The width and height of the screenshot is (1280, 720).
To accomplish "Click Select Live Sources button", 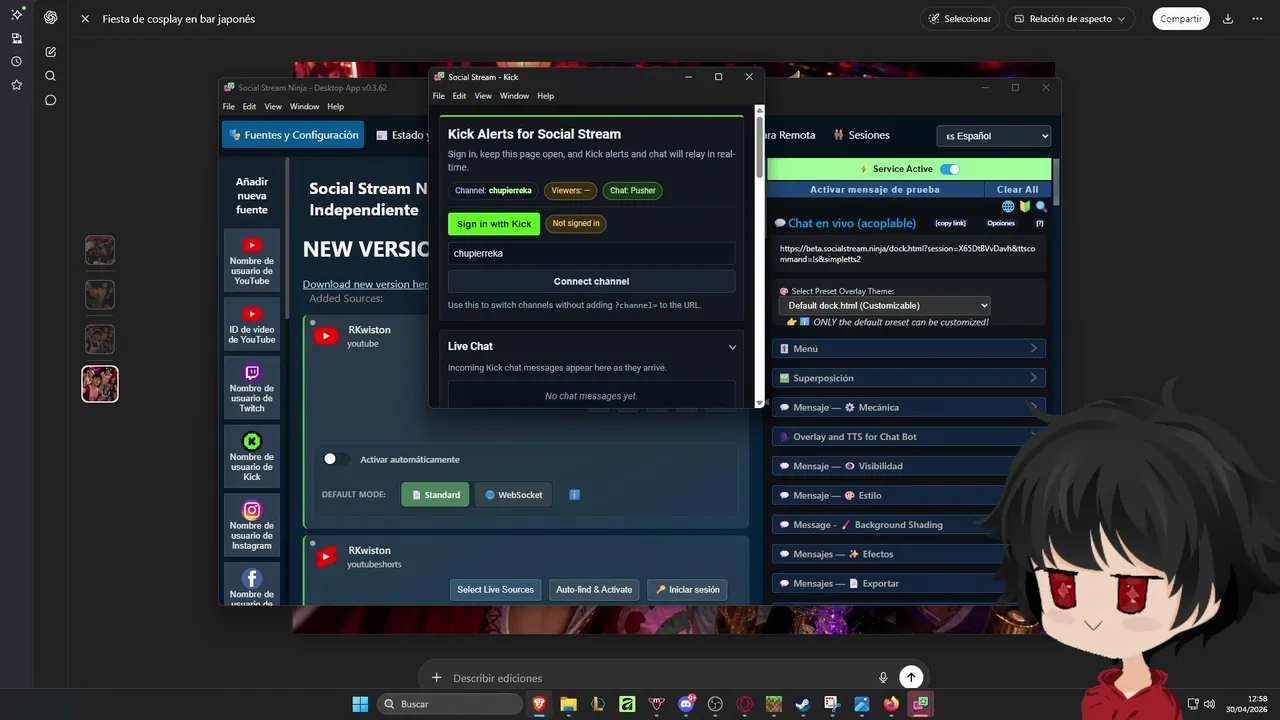I will [x=496, y=589].
